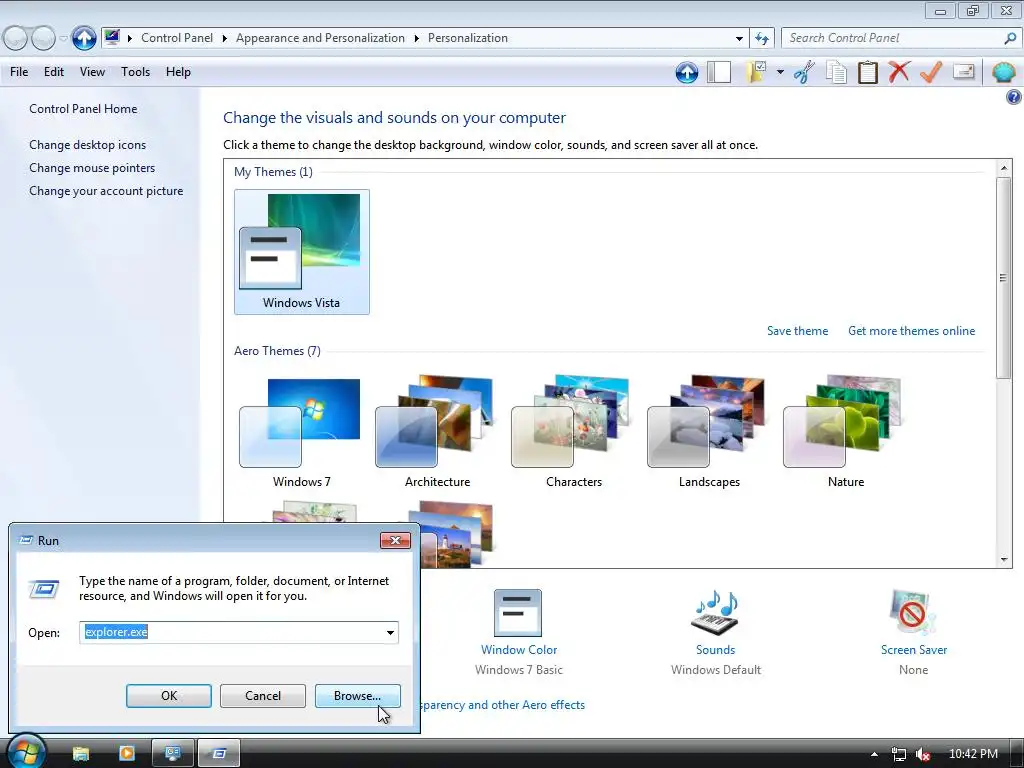
Task: Click Cancel in Run dialog
Action: (263, 696)
